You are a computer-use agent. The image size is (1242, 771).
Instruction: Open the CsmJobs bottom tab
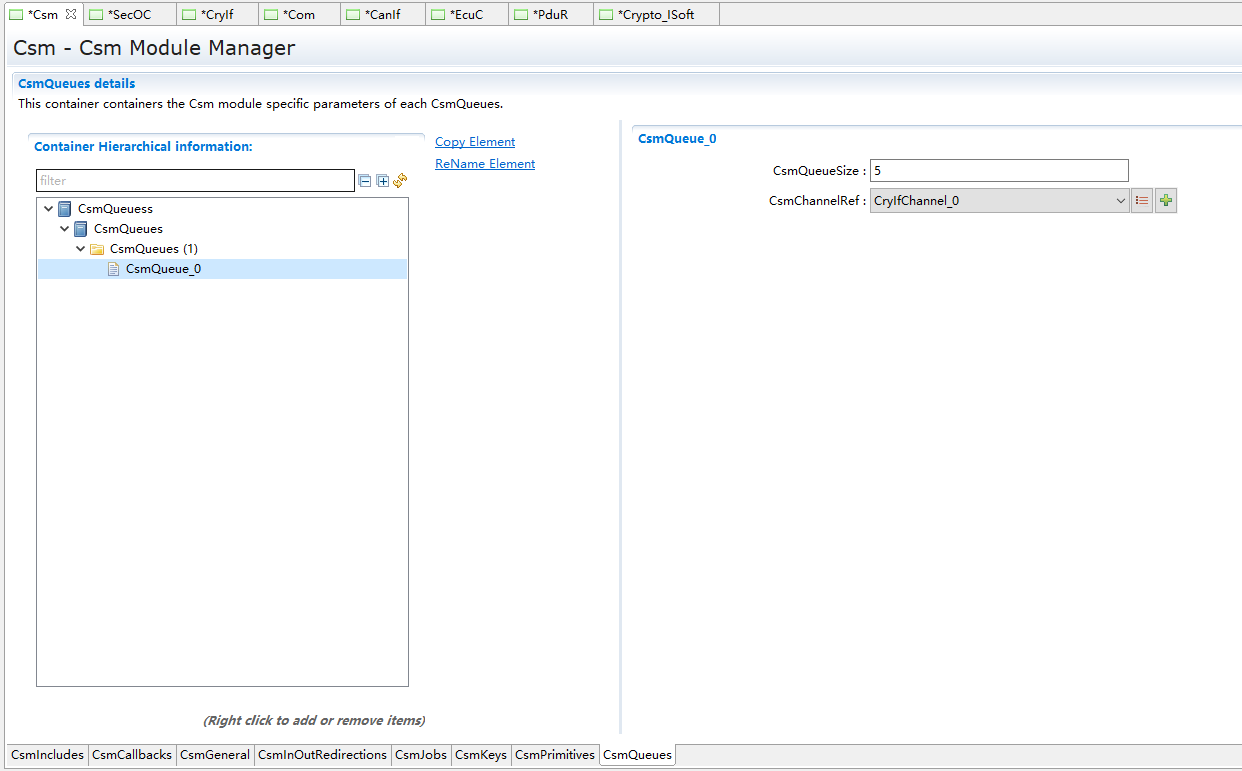coord(420,755)
